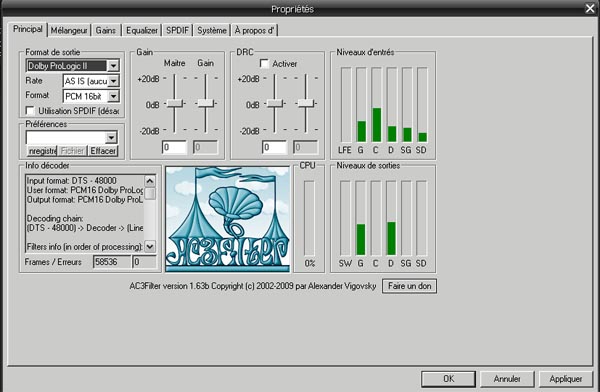Image resolution: width=600 pixels, height=392 pixels.
Task: Open the Gains tab
Action: (106, 31)
